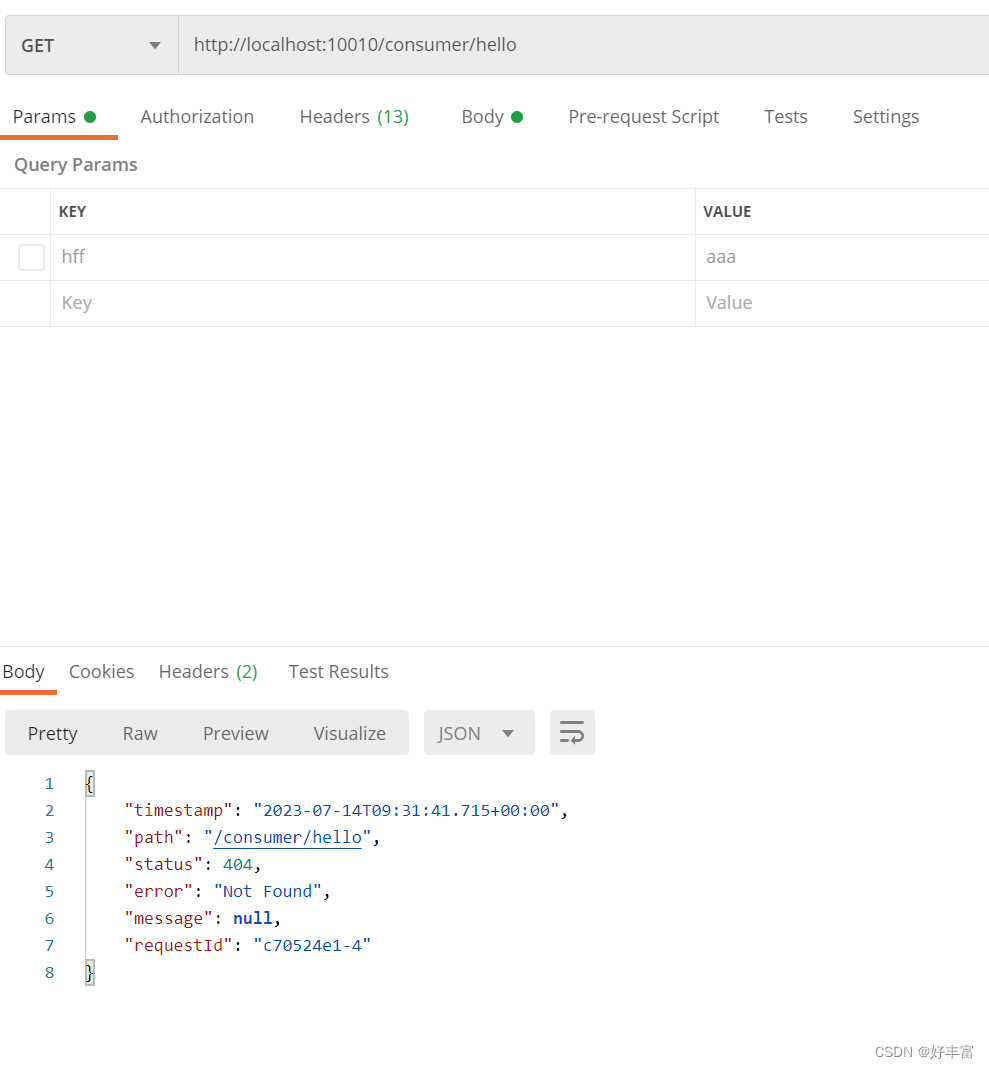Click the timestamp value 2023-07-14T09:31:41.715+00:00
Viewport: 989px width, 1069px height.
tap(406, 810)
